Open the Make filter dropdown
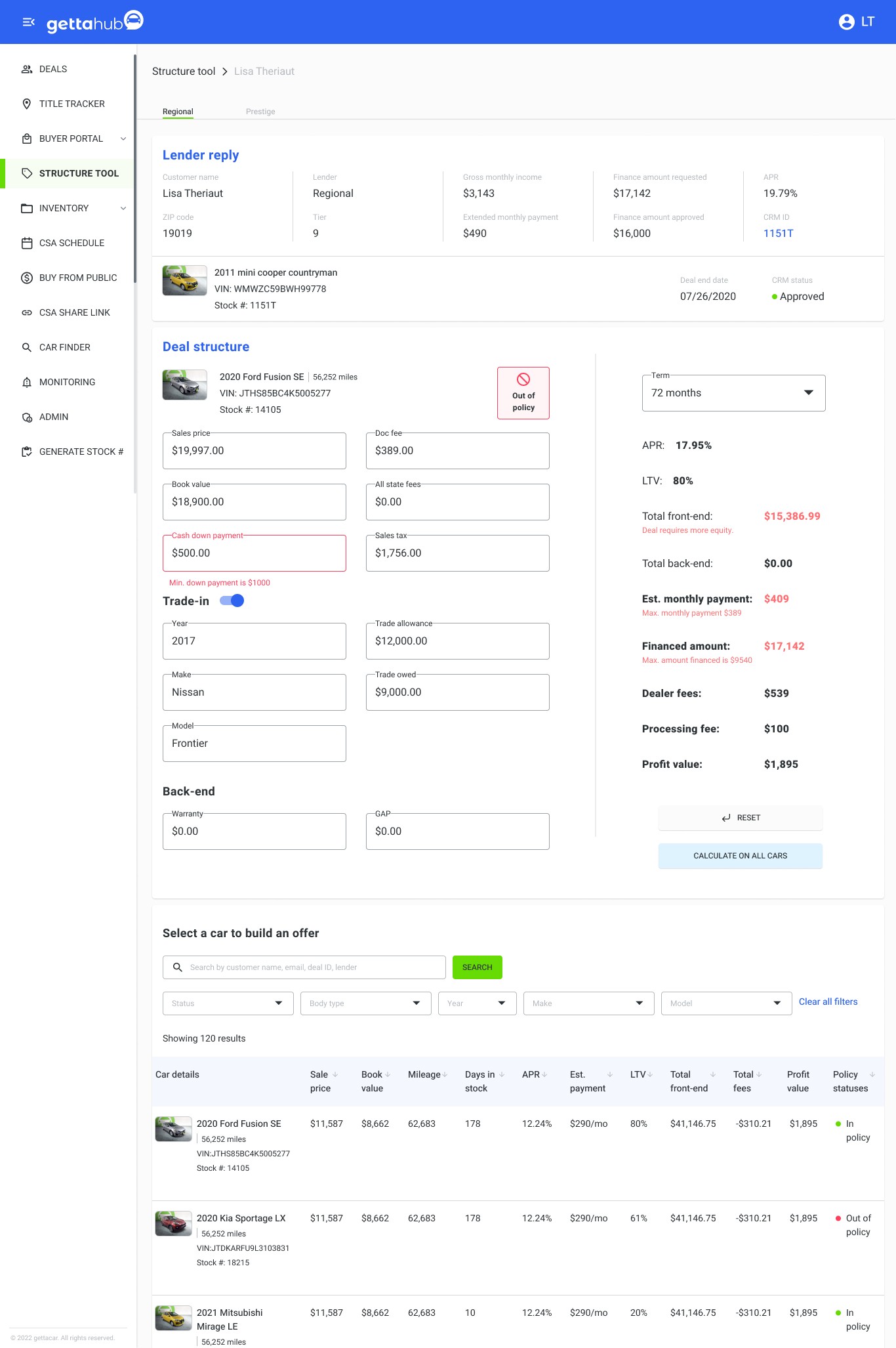896x1348 pixels. pos(589,1003)
